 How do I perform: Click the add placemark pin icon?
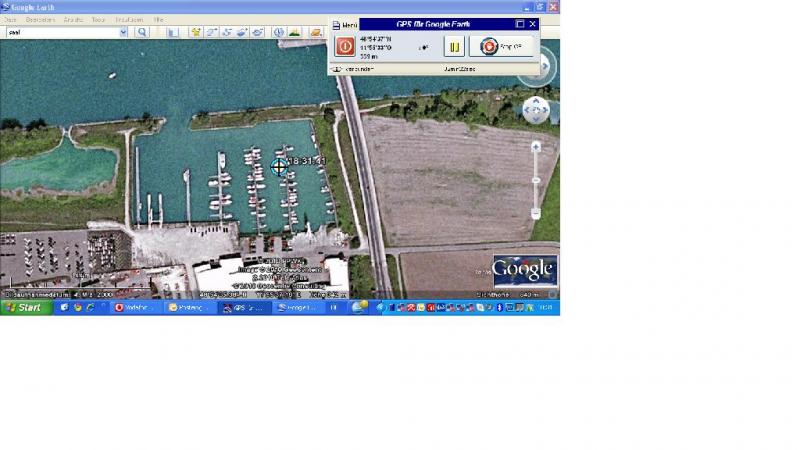[195, 32]
